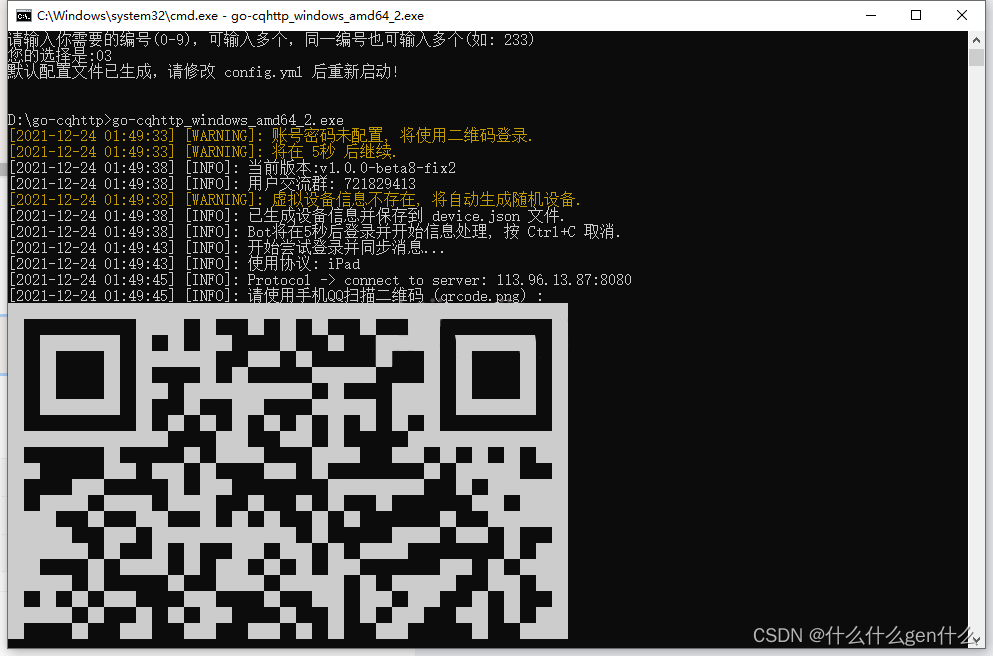
Task: Click the scrollbar up arrow
Action: (976, 39)
